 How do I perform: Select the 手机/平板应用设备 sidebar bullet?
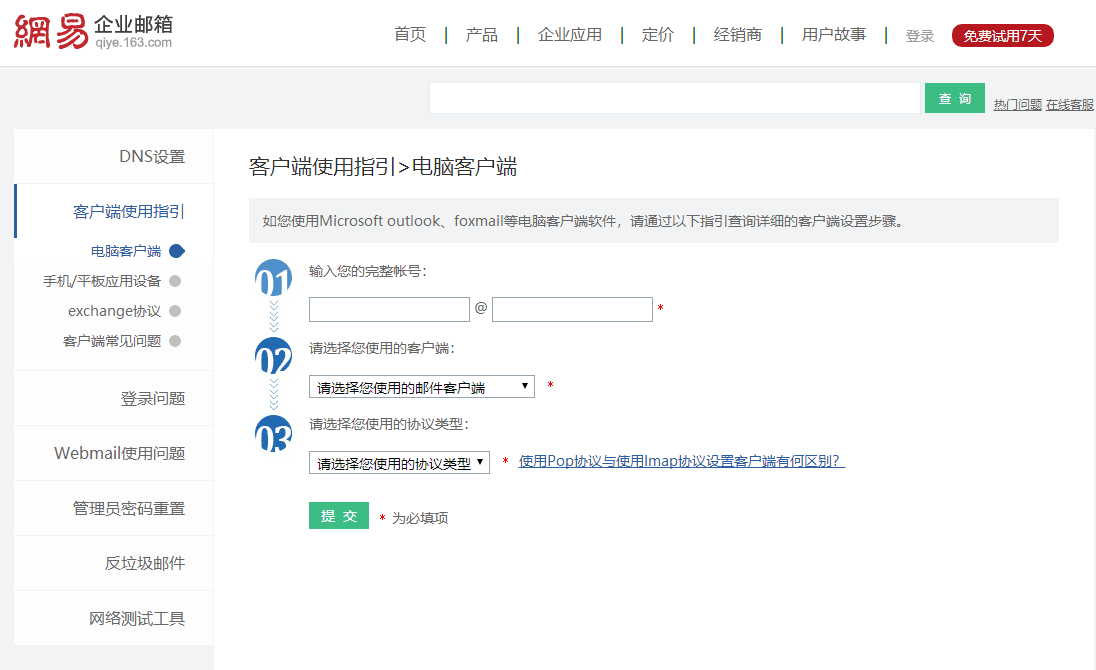click(175, 281)
